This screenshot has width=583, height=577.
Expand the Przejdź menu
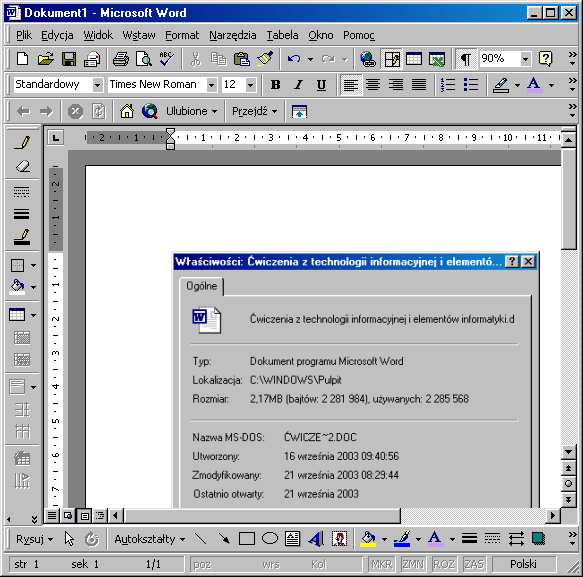point(254,111)
